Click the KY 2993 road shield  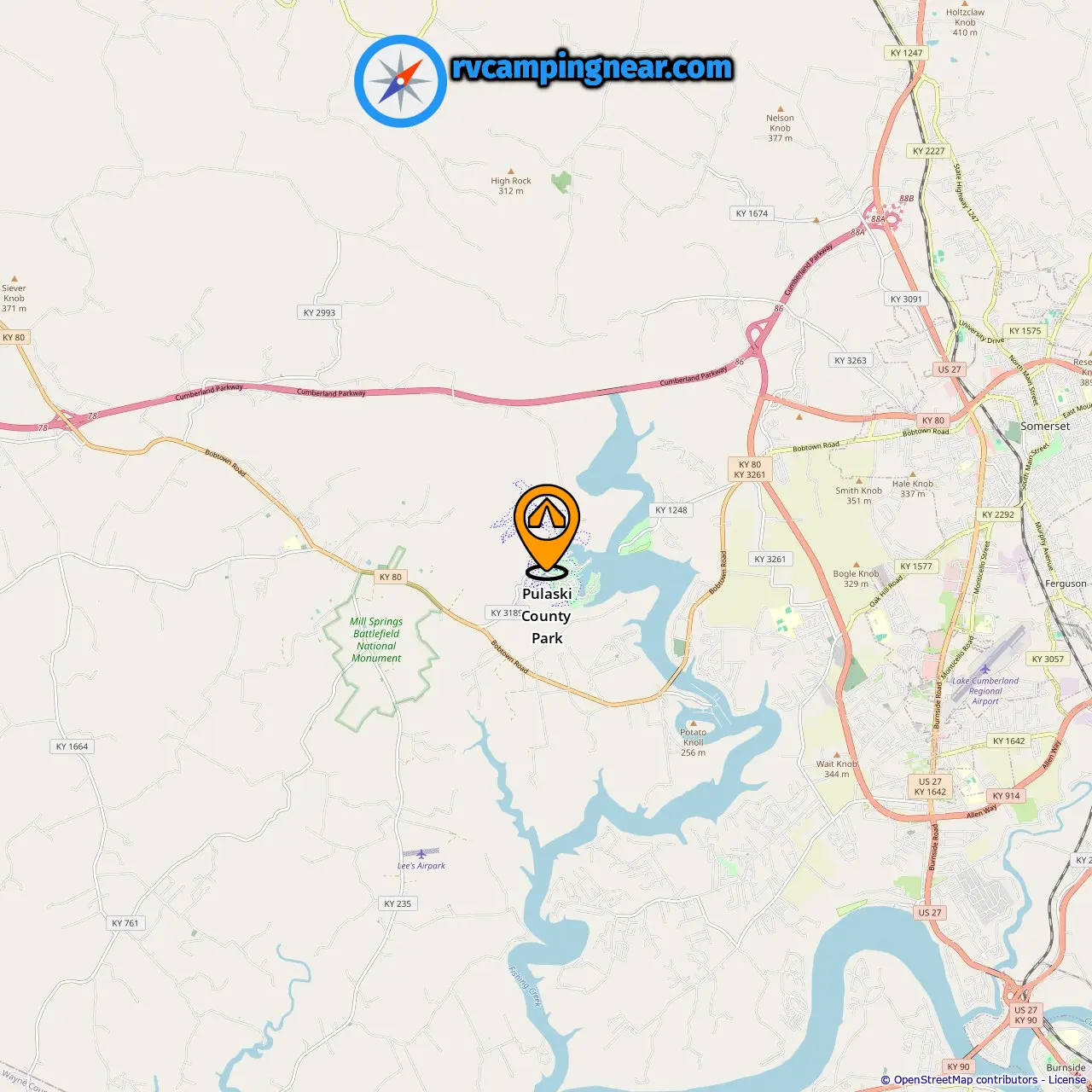tap(319, 312)
